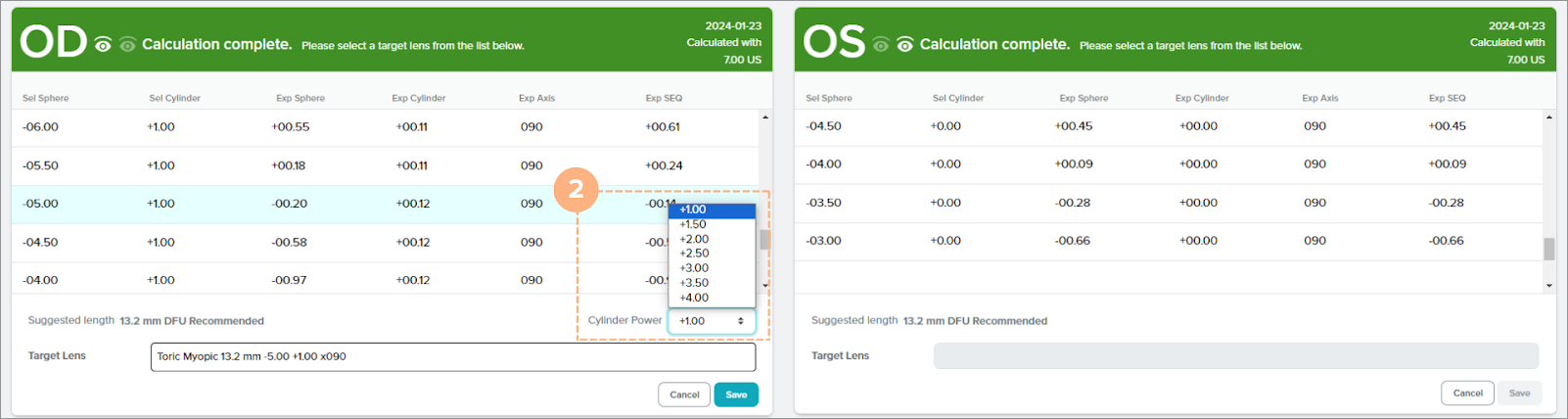Choose +1.50 from cylinder power list
The height and width of the screenshot is (419, 1568).
694,224
